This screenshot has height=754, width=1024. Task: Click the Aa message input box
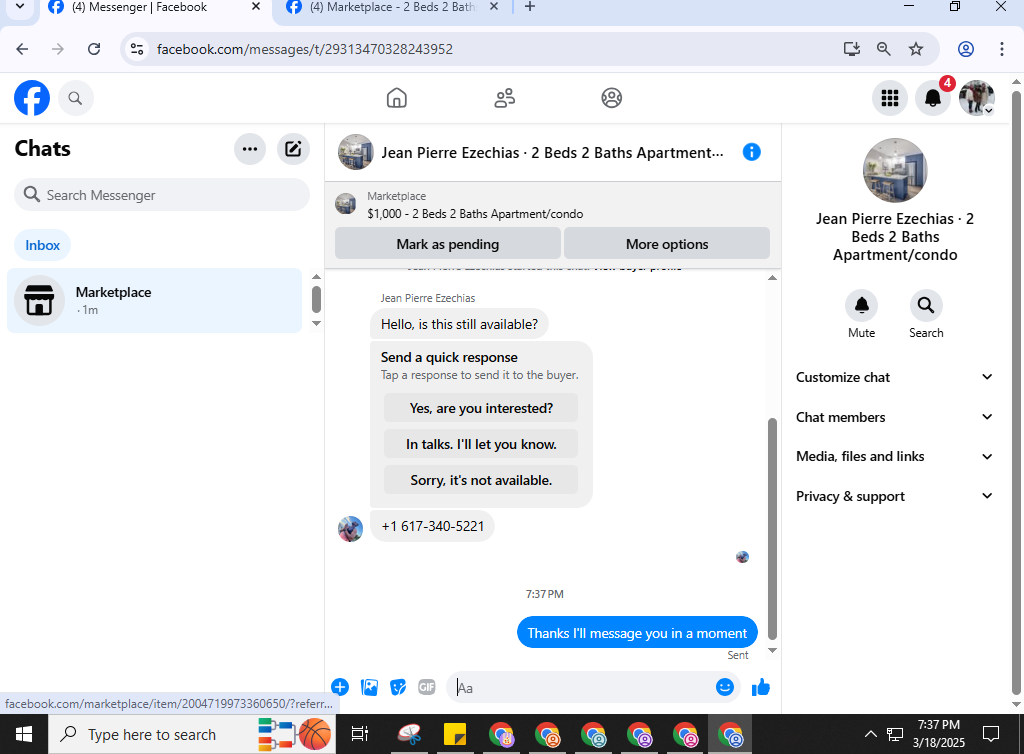[x=581, y=687]
